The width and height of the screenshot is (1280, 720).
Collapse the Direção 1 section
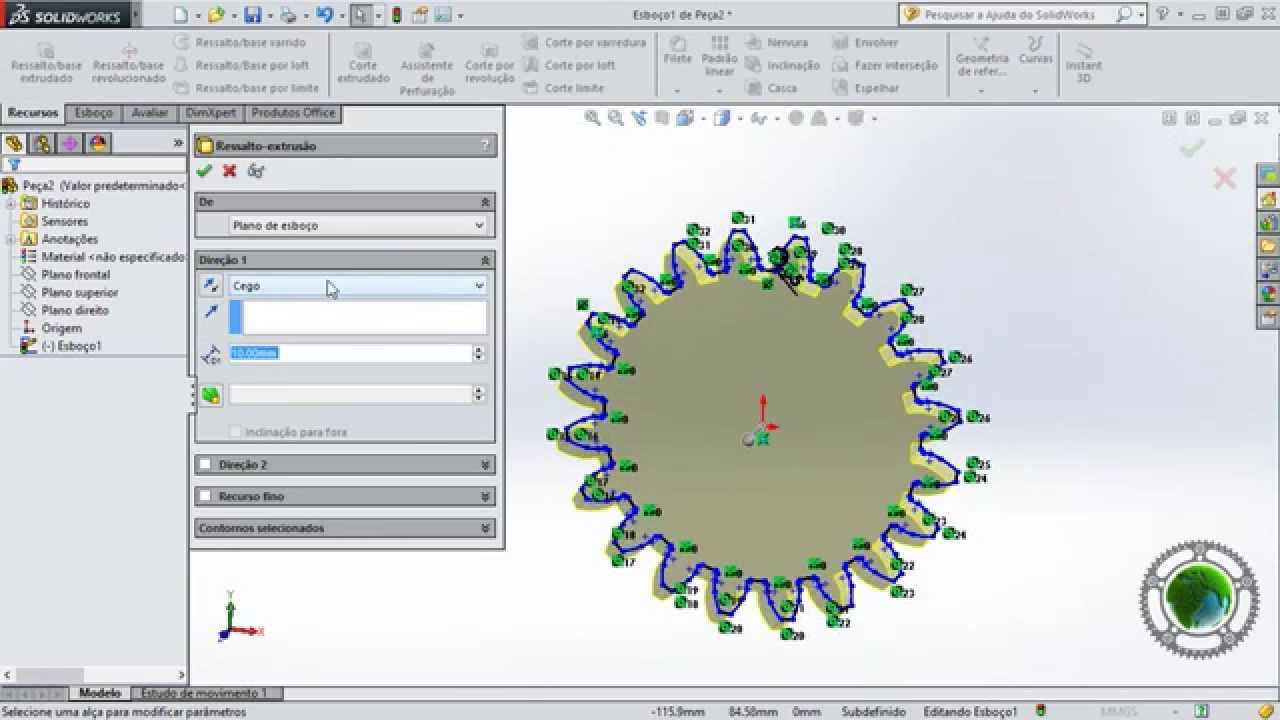pos(486,260)
